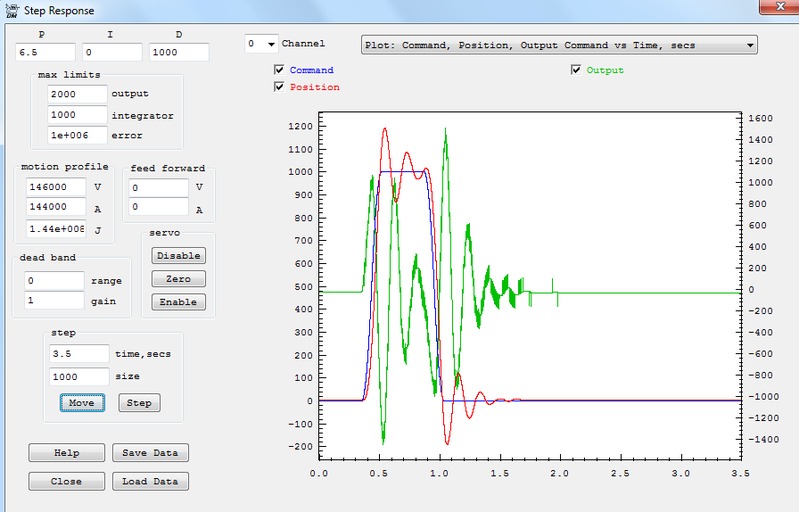Screen dimensions: 799x512
Task: Uncheck the Command plot checkbox
Action: [279, 70]
